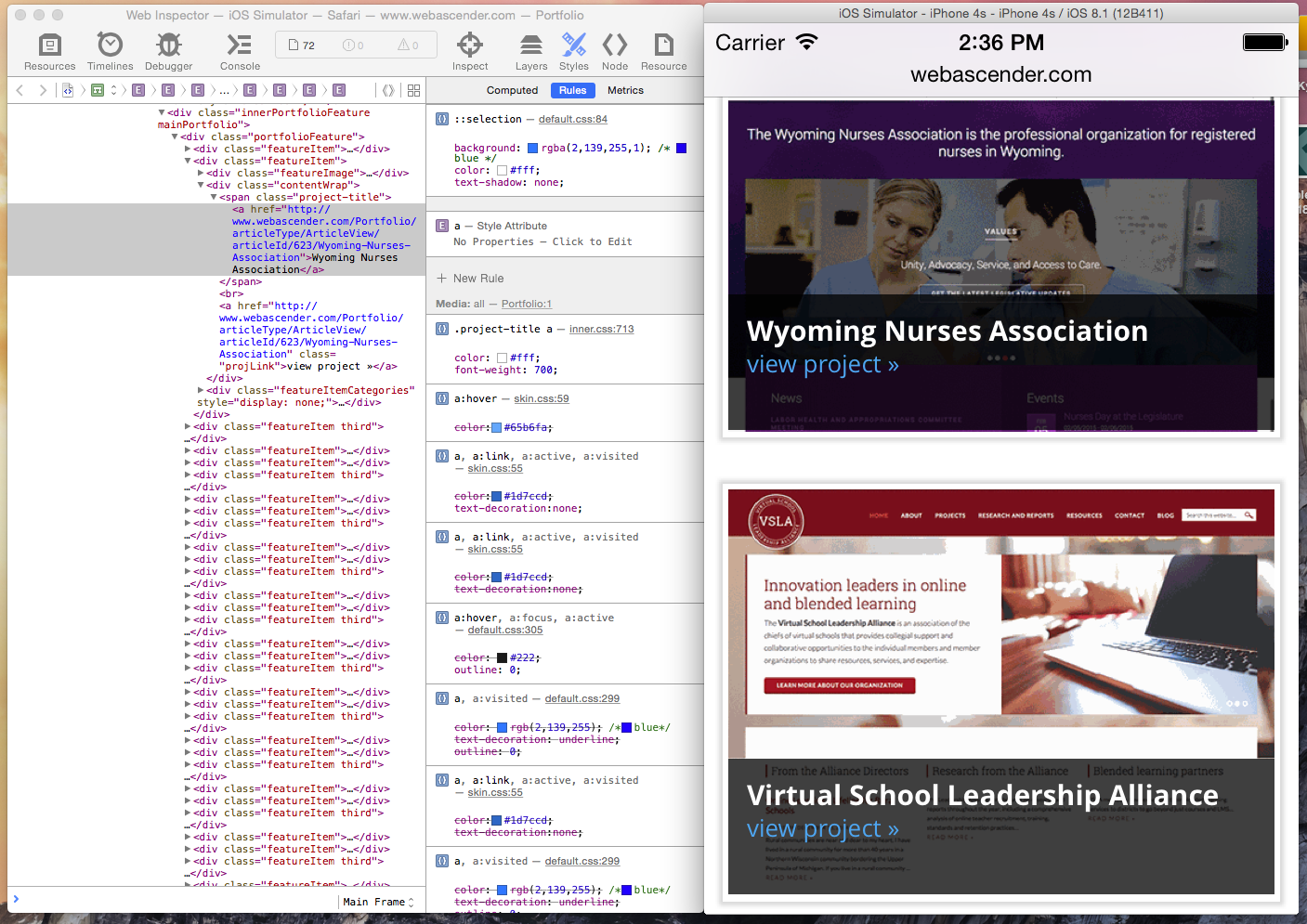Tap 'view project »' under Virtual School Leadership Alliance
The height and width of the screenshot is (924, 1307).
823,828
